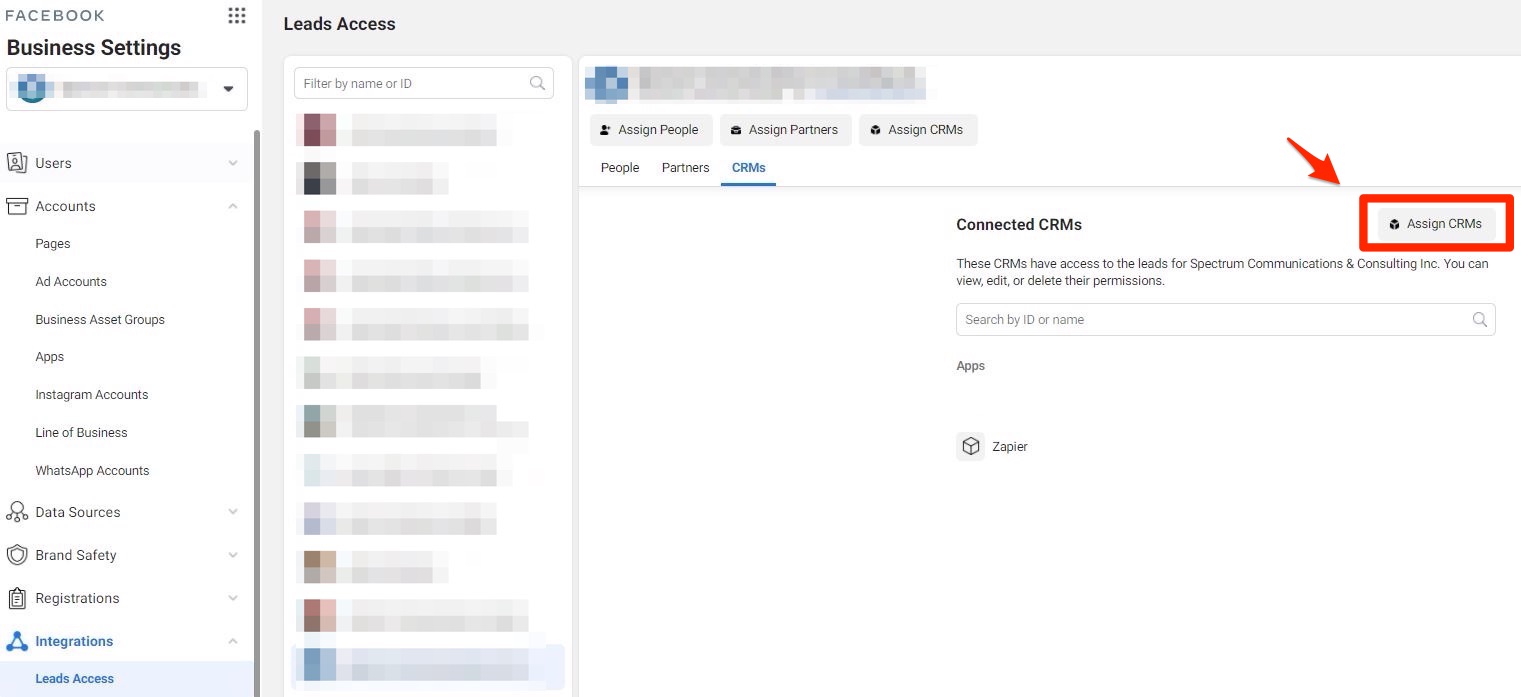
Task: Click search magnifier in asset filter box
Action: [x=537, y=83]
